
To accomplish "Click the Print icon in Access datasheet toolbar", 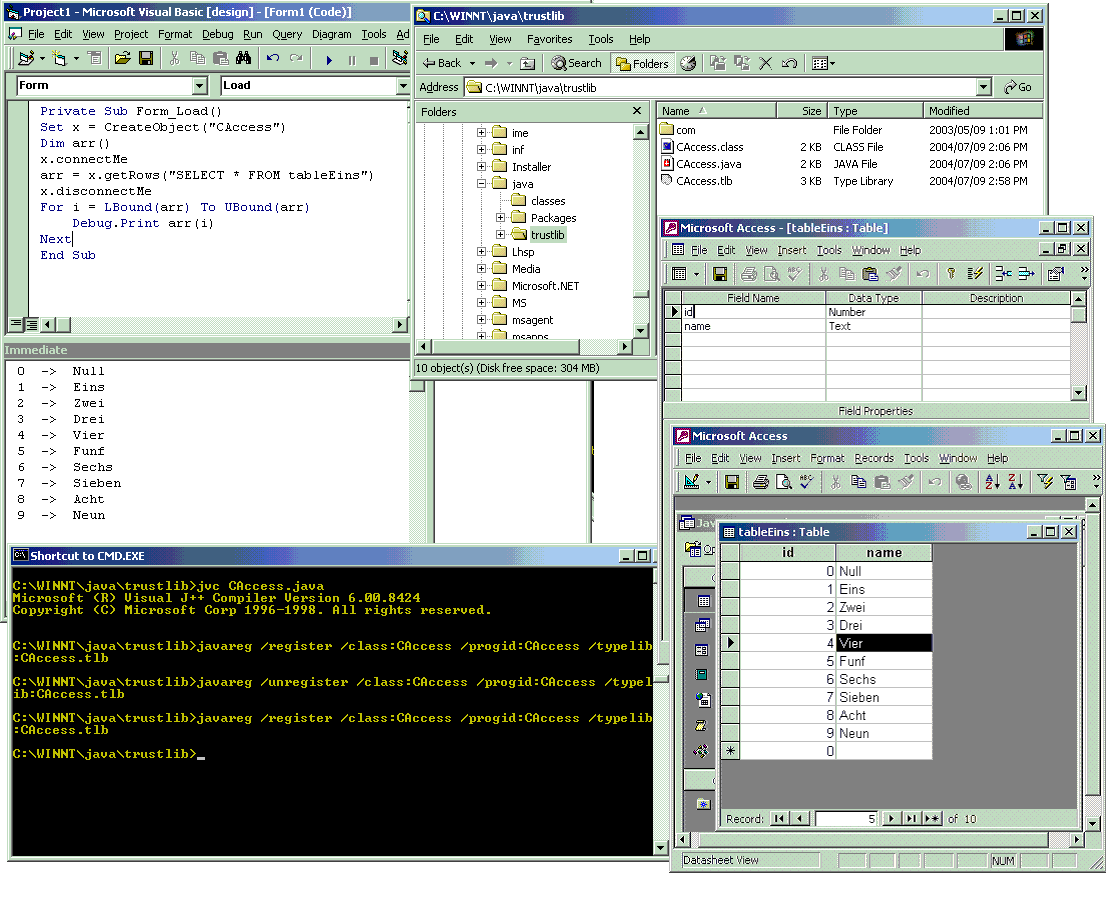I will tap(760, 482).
